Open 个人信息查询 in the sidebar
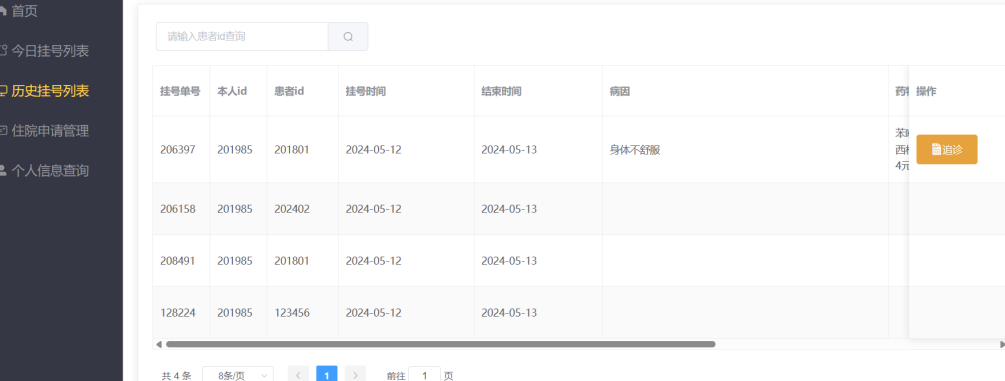Image resolution: width=1005 pixels, height=381 pixels. 49,171
